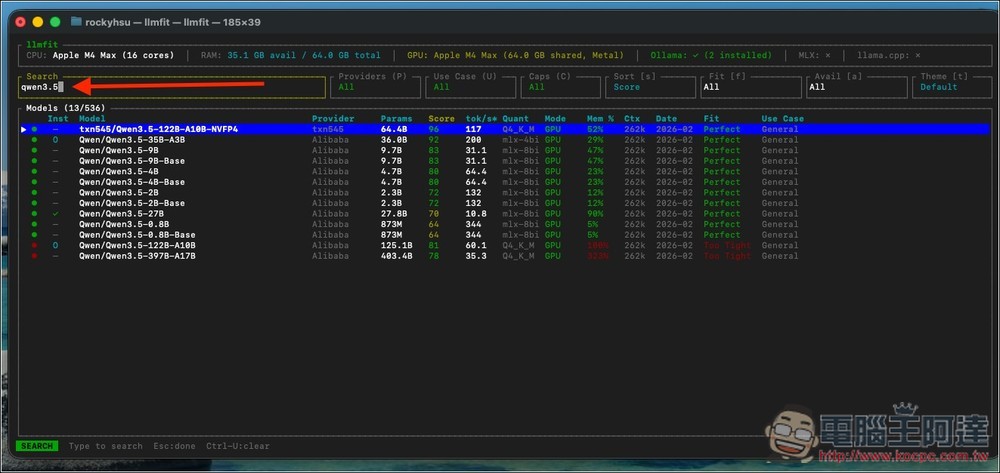
Task: Click the X next to MLX status
Action: pyautogui.click(x=826, y=55)
